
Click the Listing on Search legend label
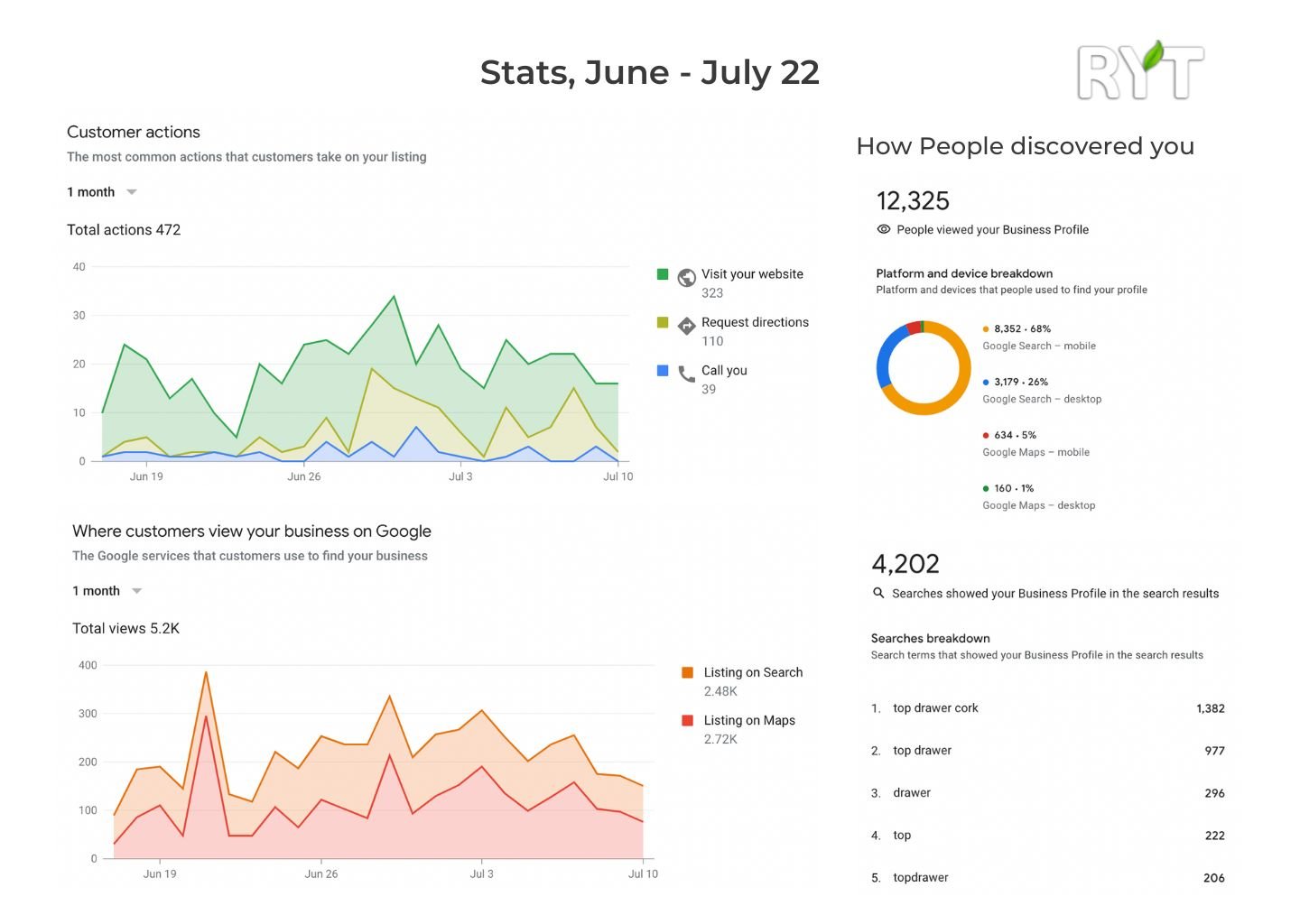click(753, 672)
